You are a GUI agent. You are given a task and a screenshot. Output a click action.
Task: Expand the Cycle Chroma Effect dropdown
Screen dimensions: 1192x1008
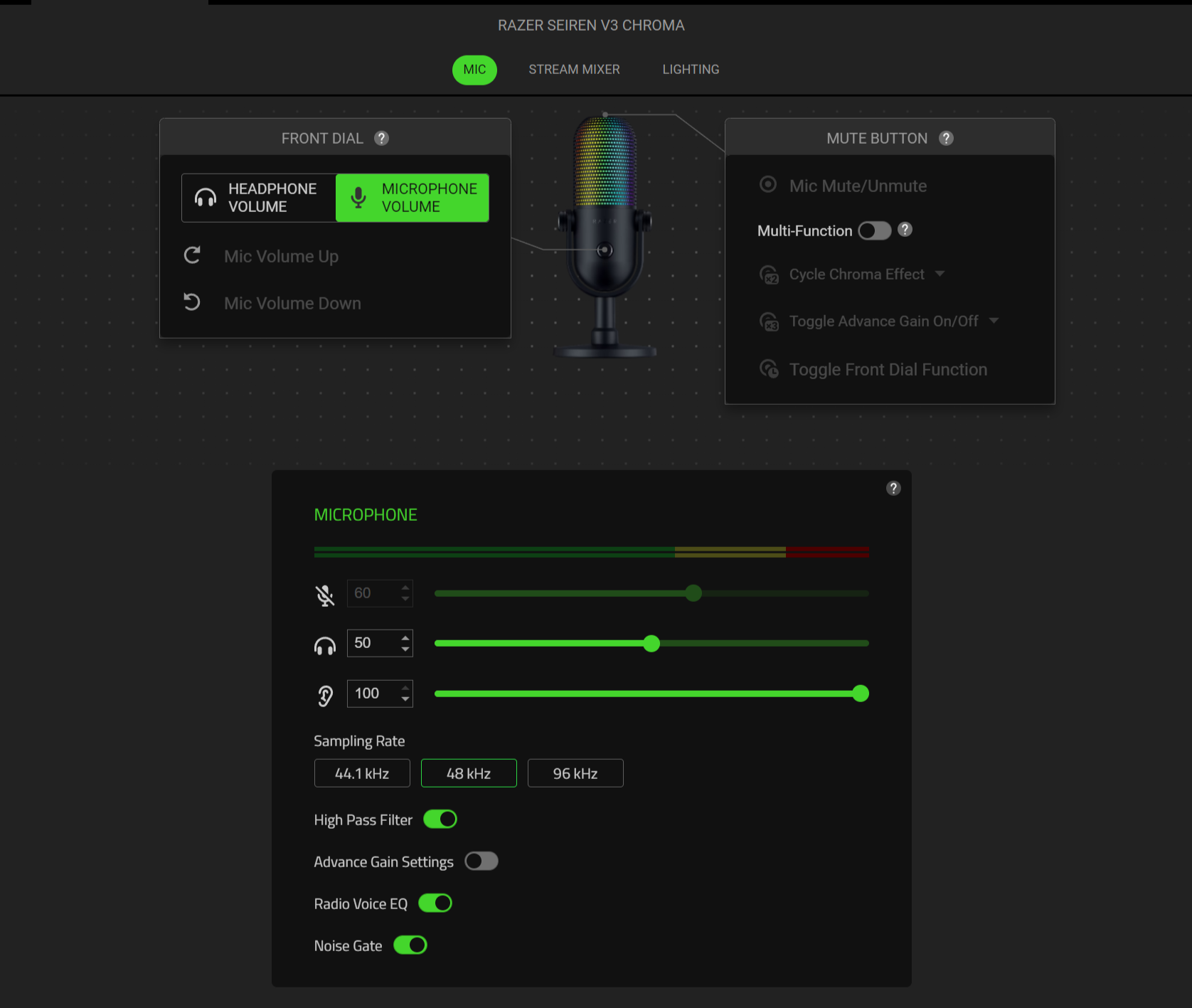(x=940, y=274)
